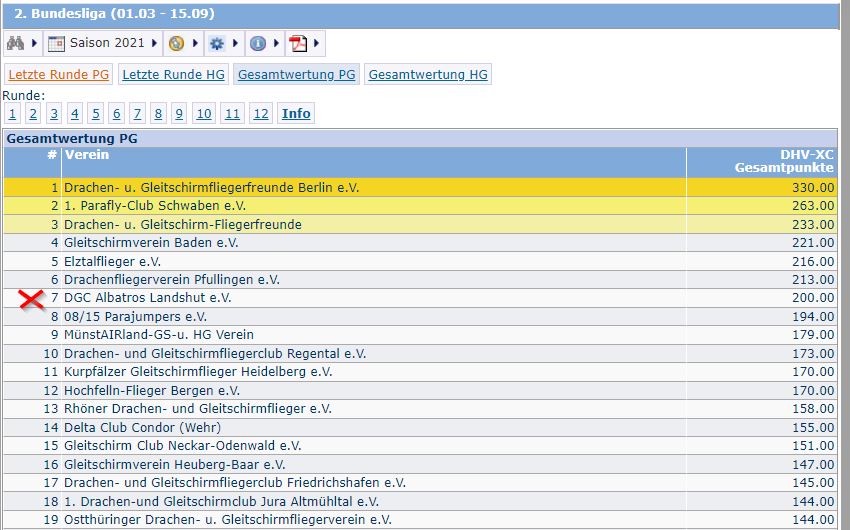
Task: Click the 263.00 points value
Action: tap(813, 206)
